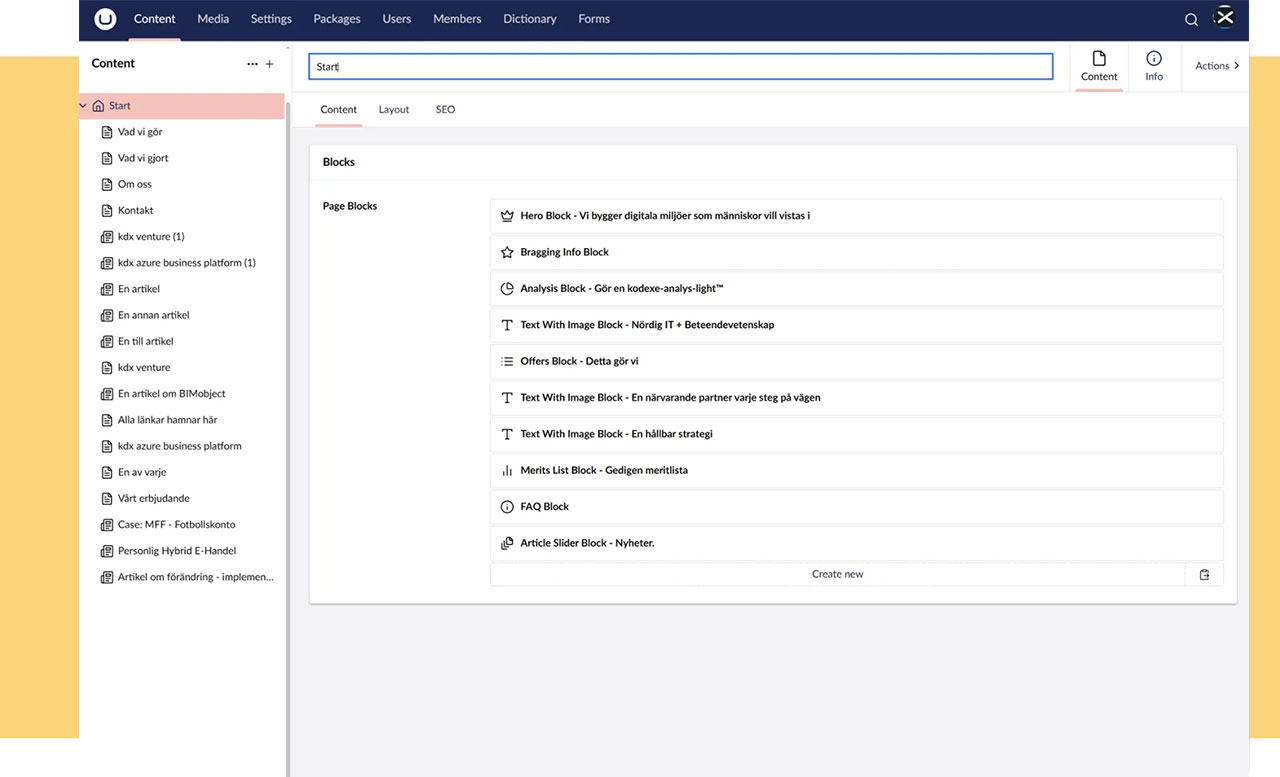Select En till artikel in the tree

[146, 342]
